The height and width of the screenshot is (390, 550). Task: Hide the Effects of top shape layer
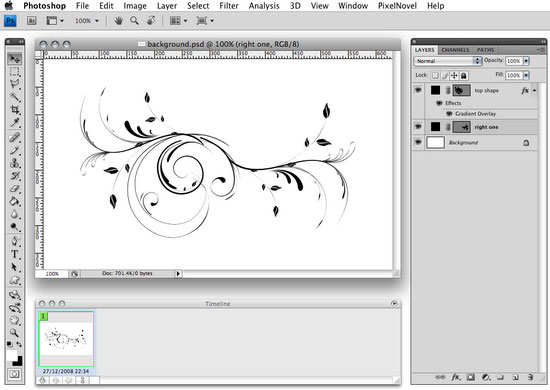(x=439, y=103)
